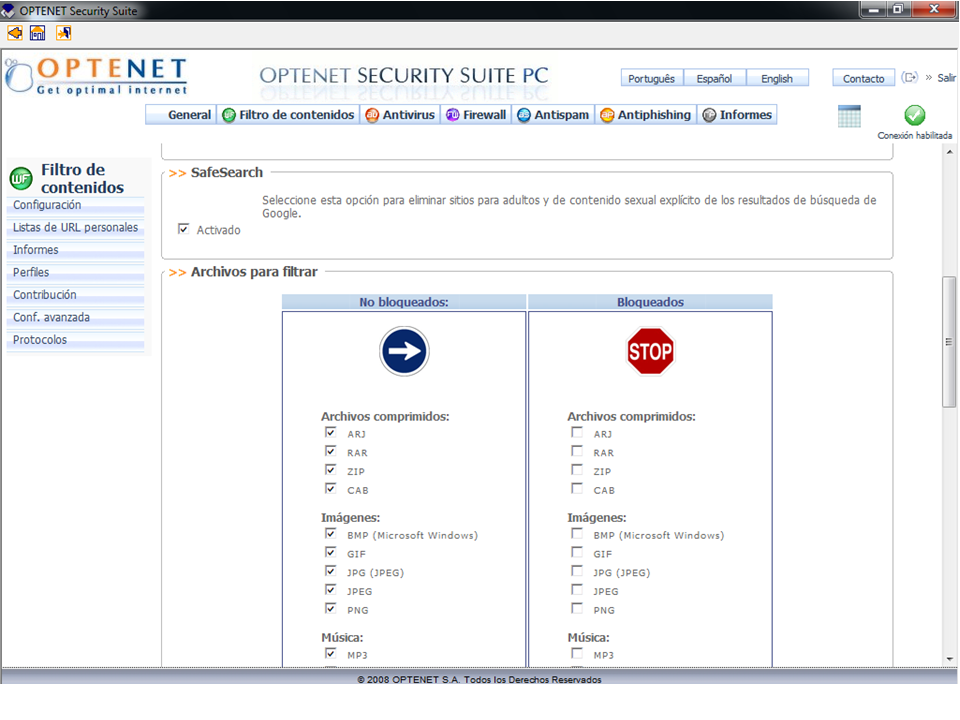Disable the SafeSearch Activado checkbox
This screenshot has width=960, height=720.
pyautogui.click(x=183, y=229)
